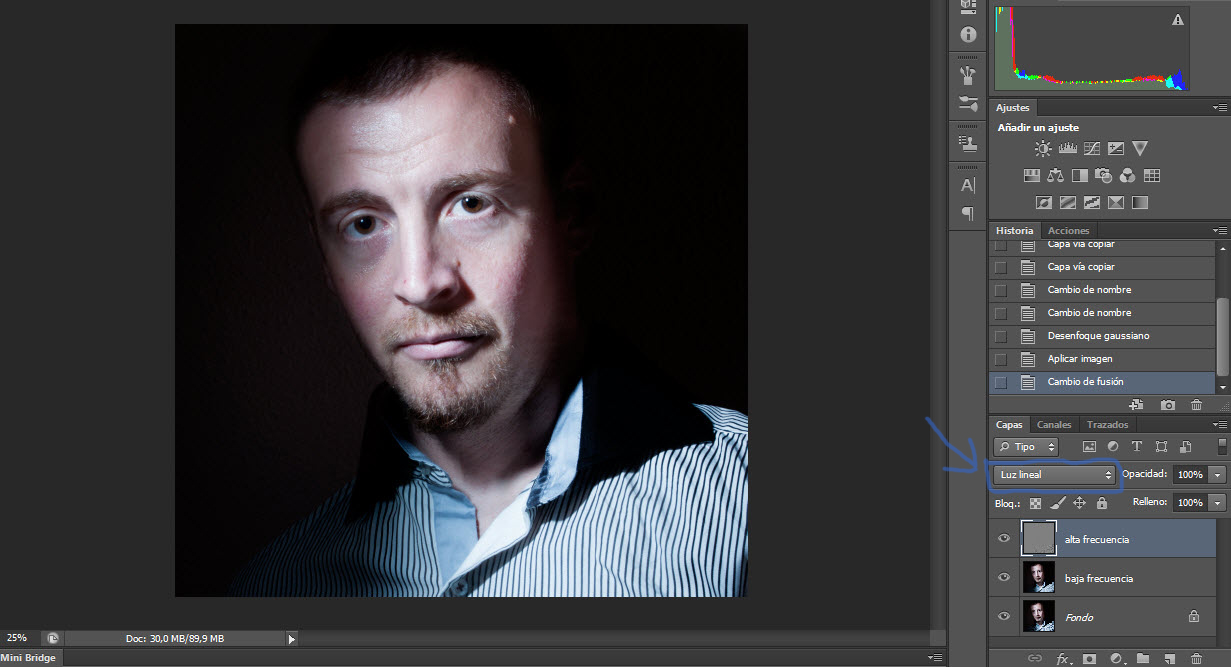
Task: Filter layers by shape layers
Action: coord(1161,447)
